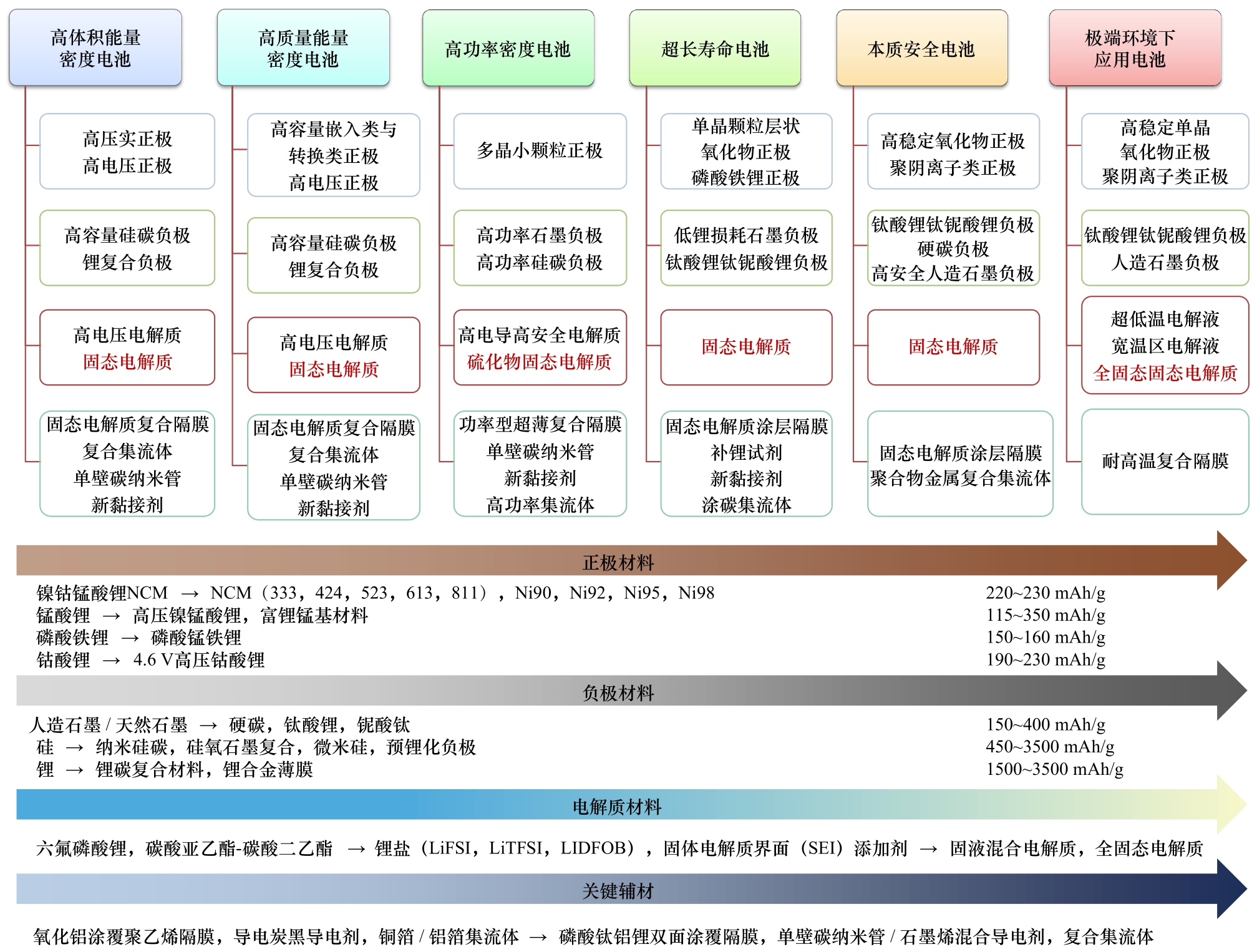Click the 聚合物金属复合集流体 text

pos(960,478)
